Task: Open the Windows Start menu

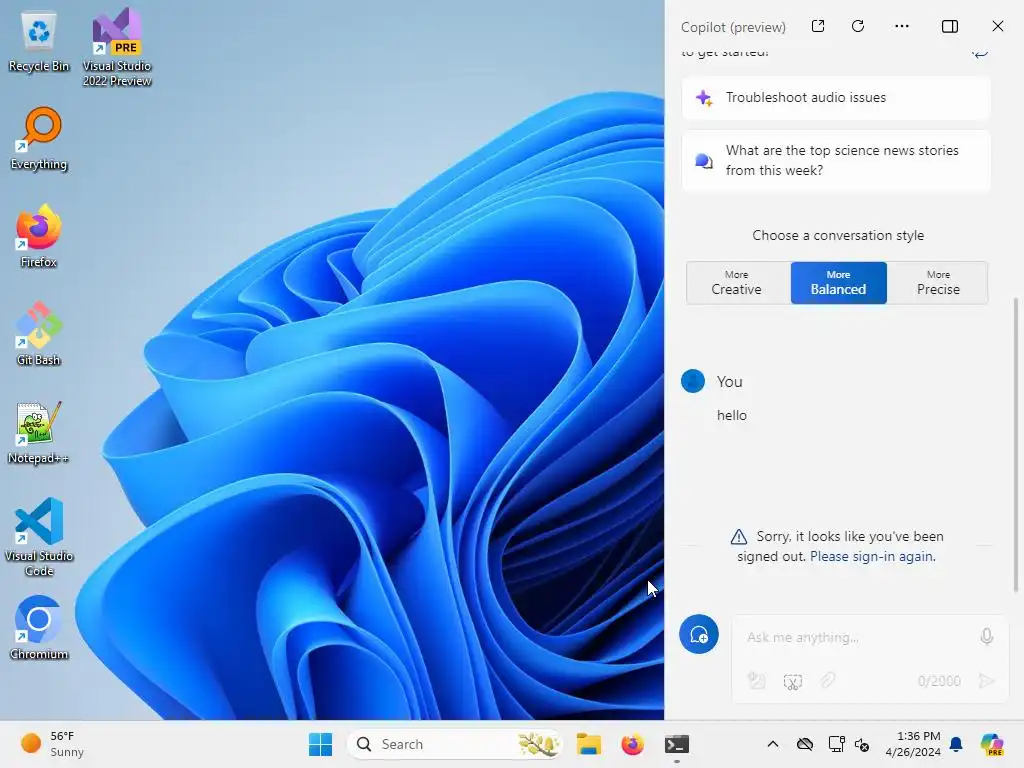Action: point(320,744)
